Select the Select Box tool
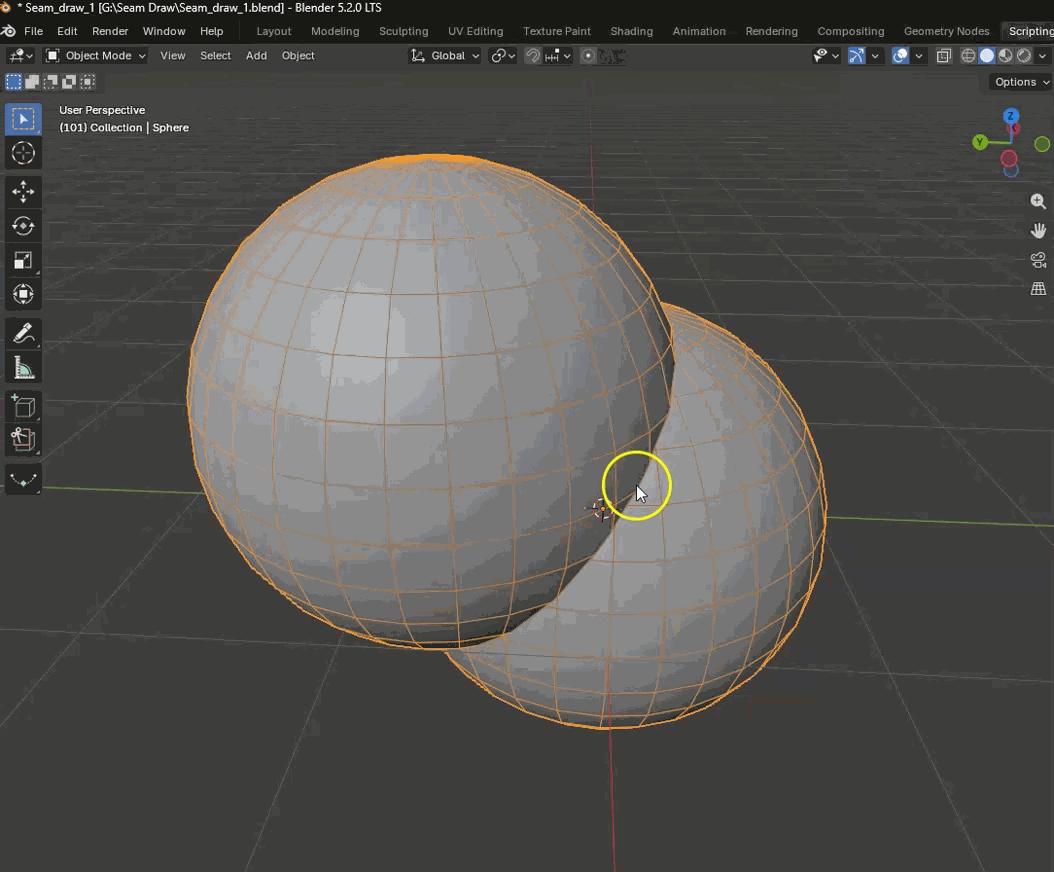1054x872 pixels. (23, 119)
